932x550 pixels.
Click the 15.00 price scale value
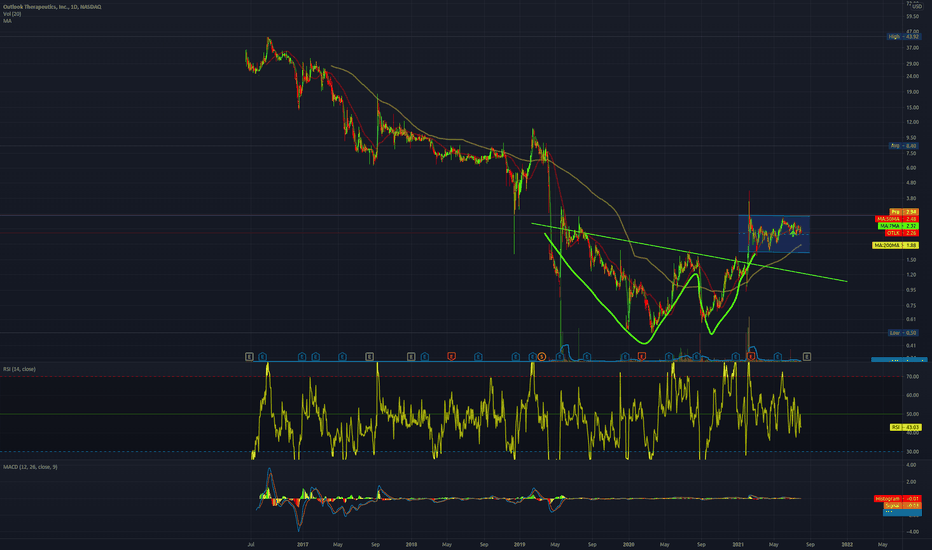pos(912,108)
